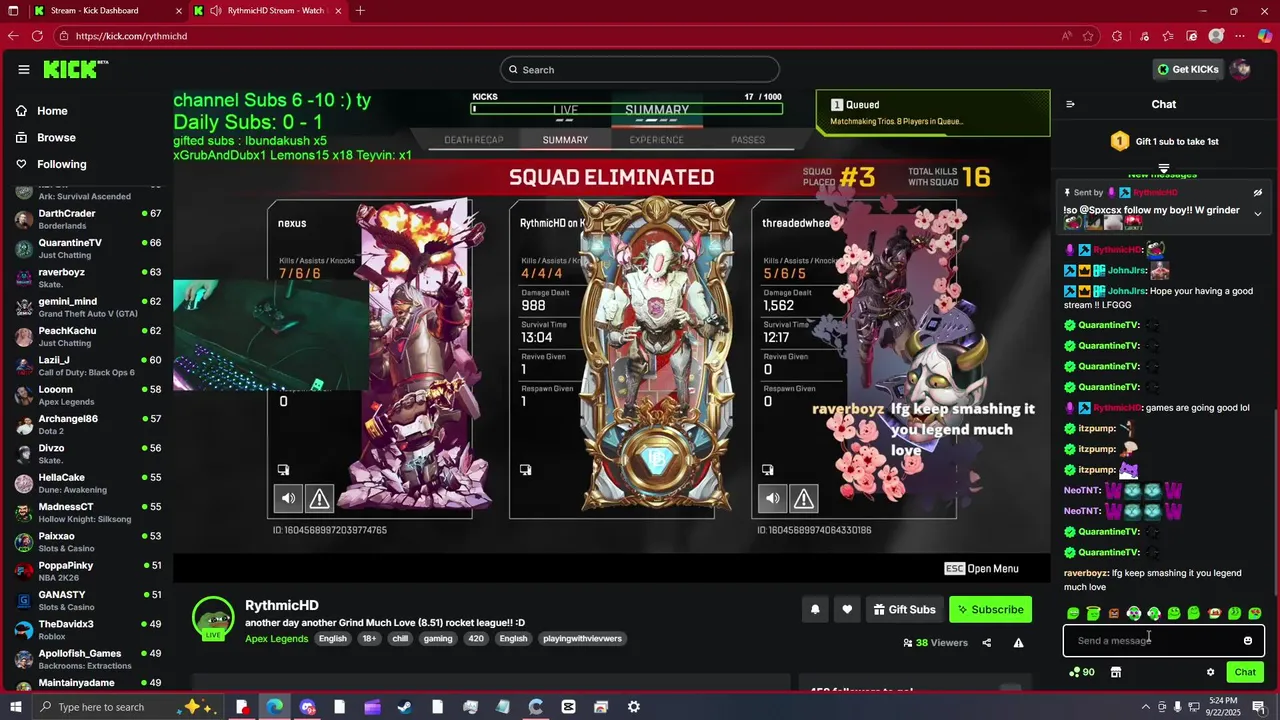Open Microsoft Edge in the taskbar

[274, 707]
